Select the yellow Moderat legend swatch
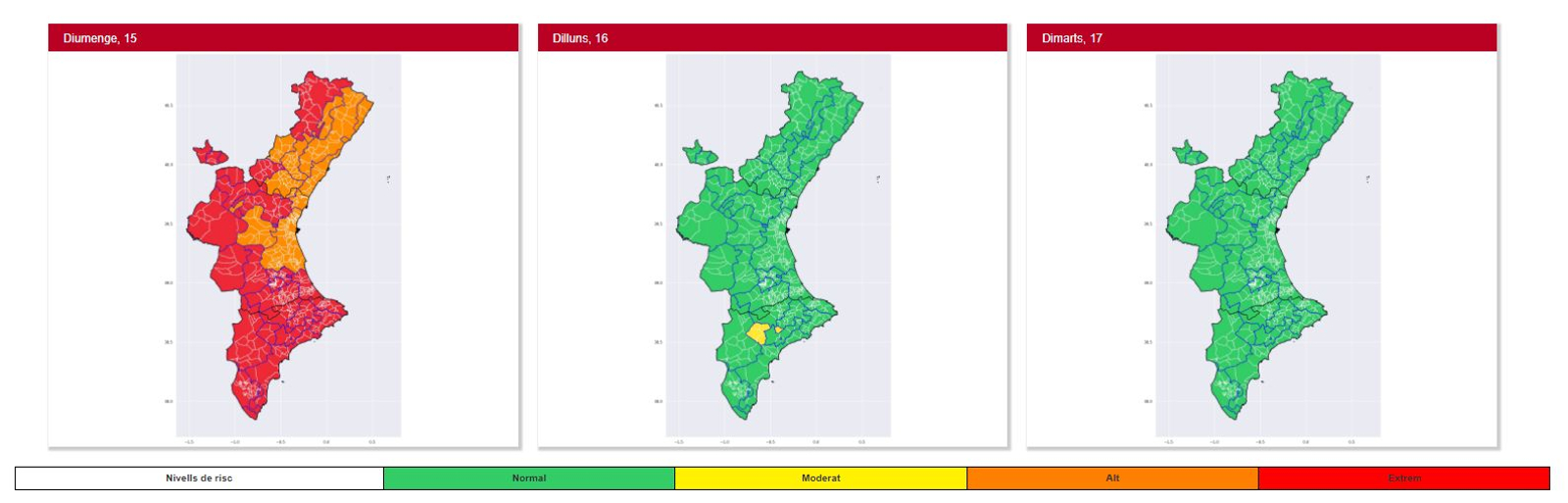Viewport: 1568px width, 503px height. click(821, 478)
